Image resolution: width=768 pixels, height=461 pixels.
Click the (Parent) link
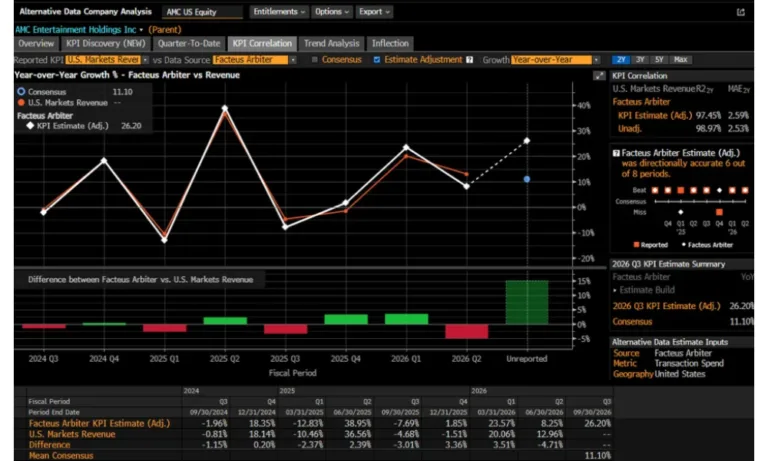[x=165, y=30]
